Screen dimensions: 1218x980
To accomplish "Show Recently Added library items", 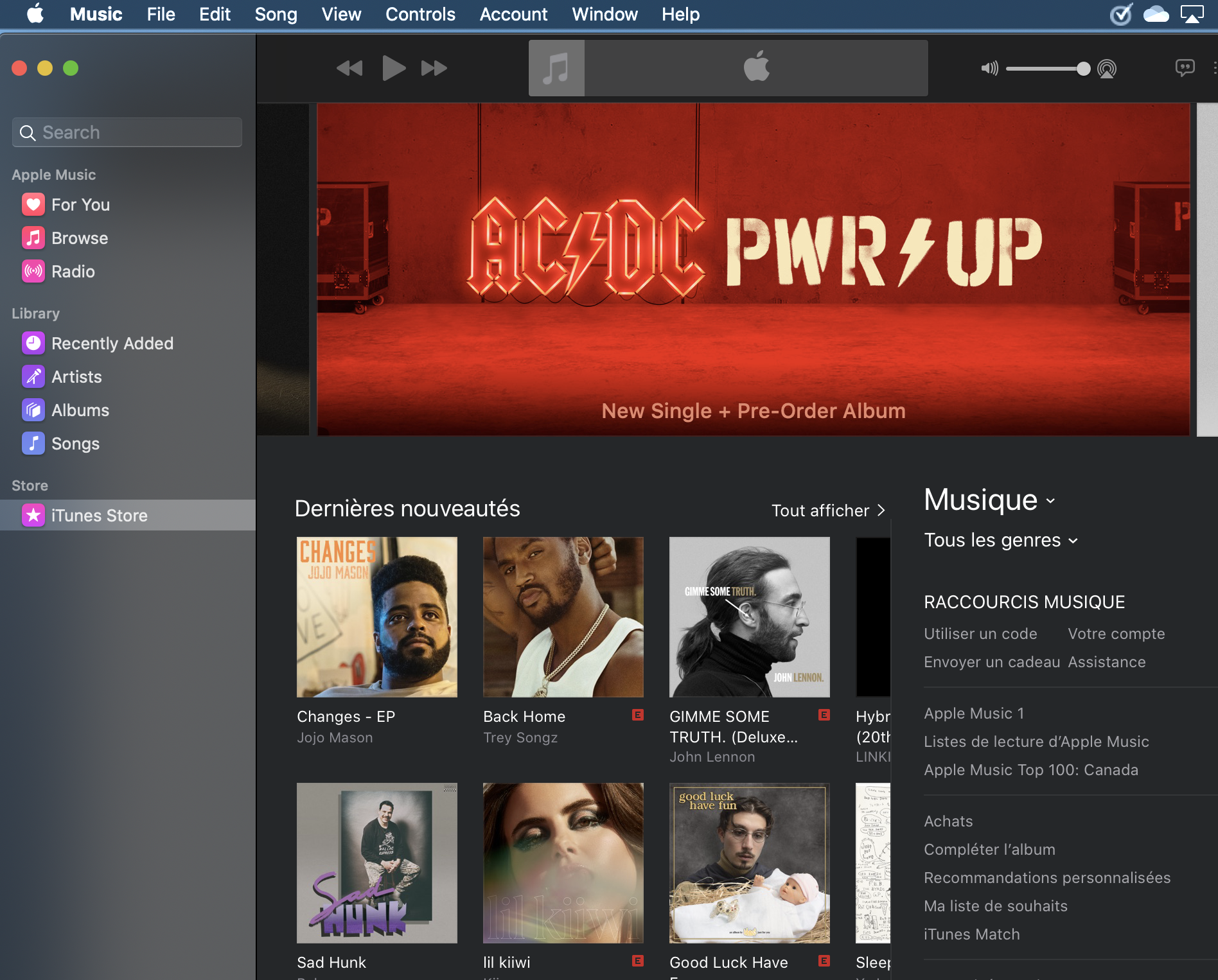I will pos(98,344).
